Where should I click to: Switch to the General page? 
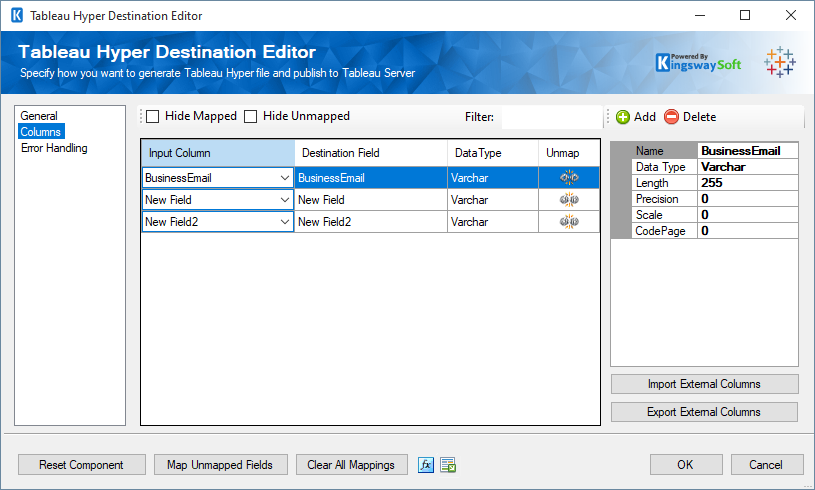(39, 116)
